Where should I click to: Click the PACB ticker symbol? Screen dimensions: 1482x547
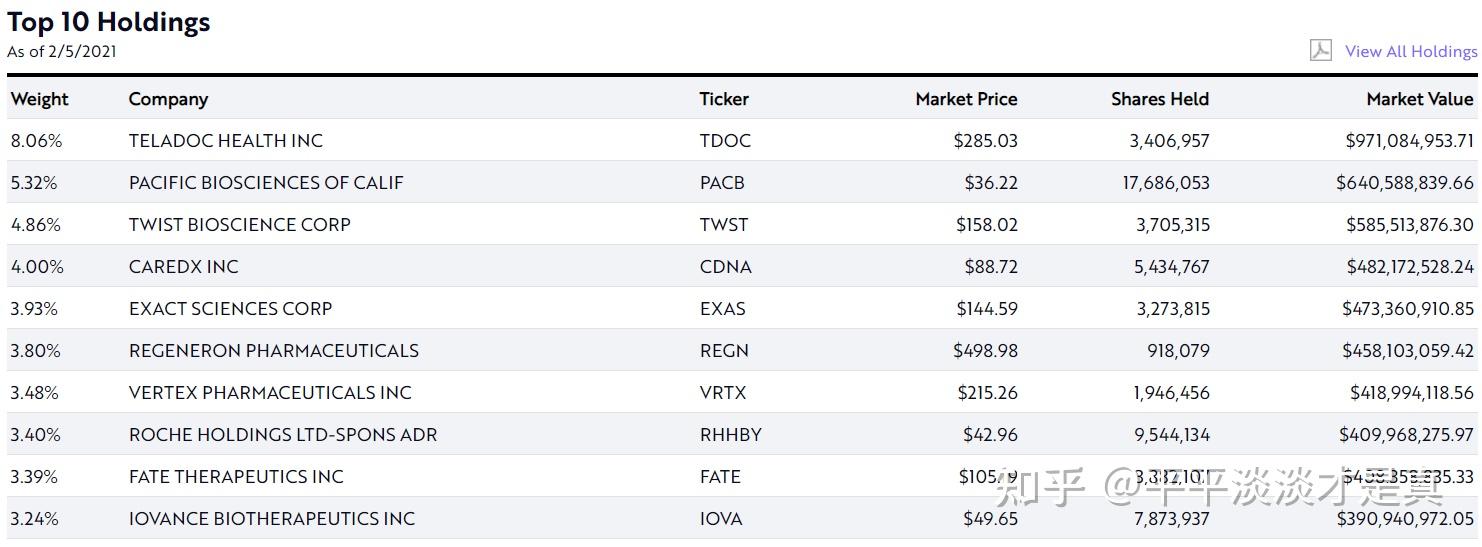pyautogui.click(x=722, y=183)
